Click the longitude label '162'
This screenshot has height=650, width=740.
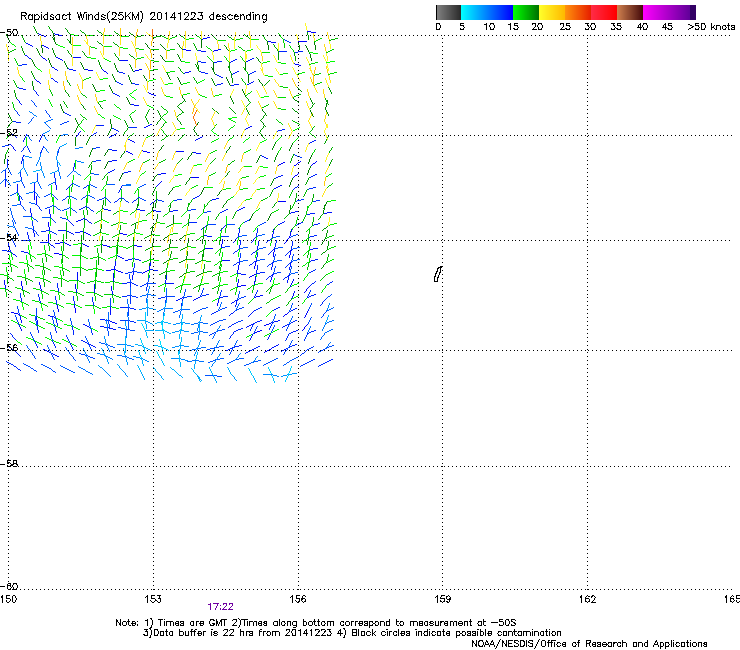(x=588, y=599)
